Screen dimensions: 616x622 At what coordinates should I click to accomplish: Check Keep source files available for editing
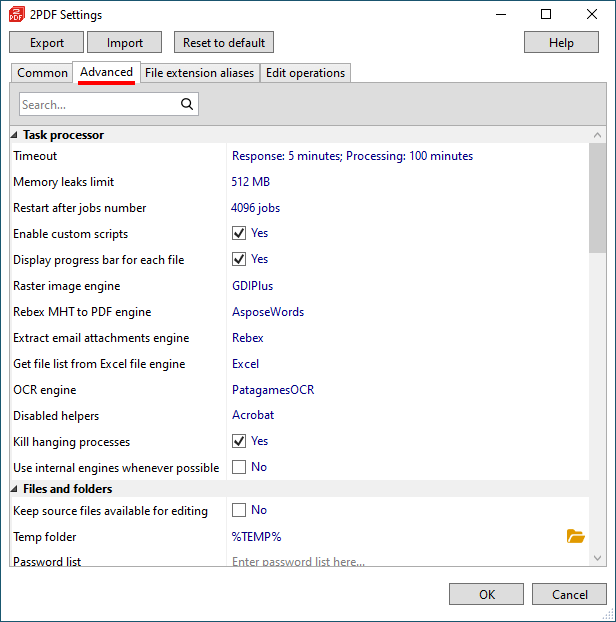point(239,510)
